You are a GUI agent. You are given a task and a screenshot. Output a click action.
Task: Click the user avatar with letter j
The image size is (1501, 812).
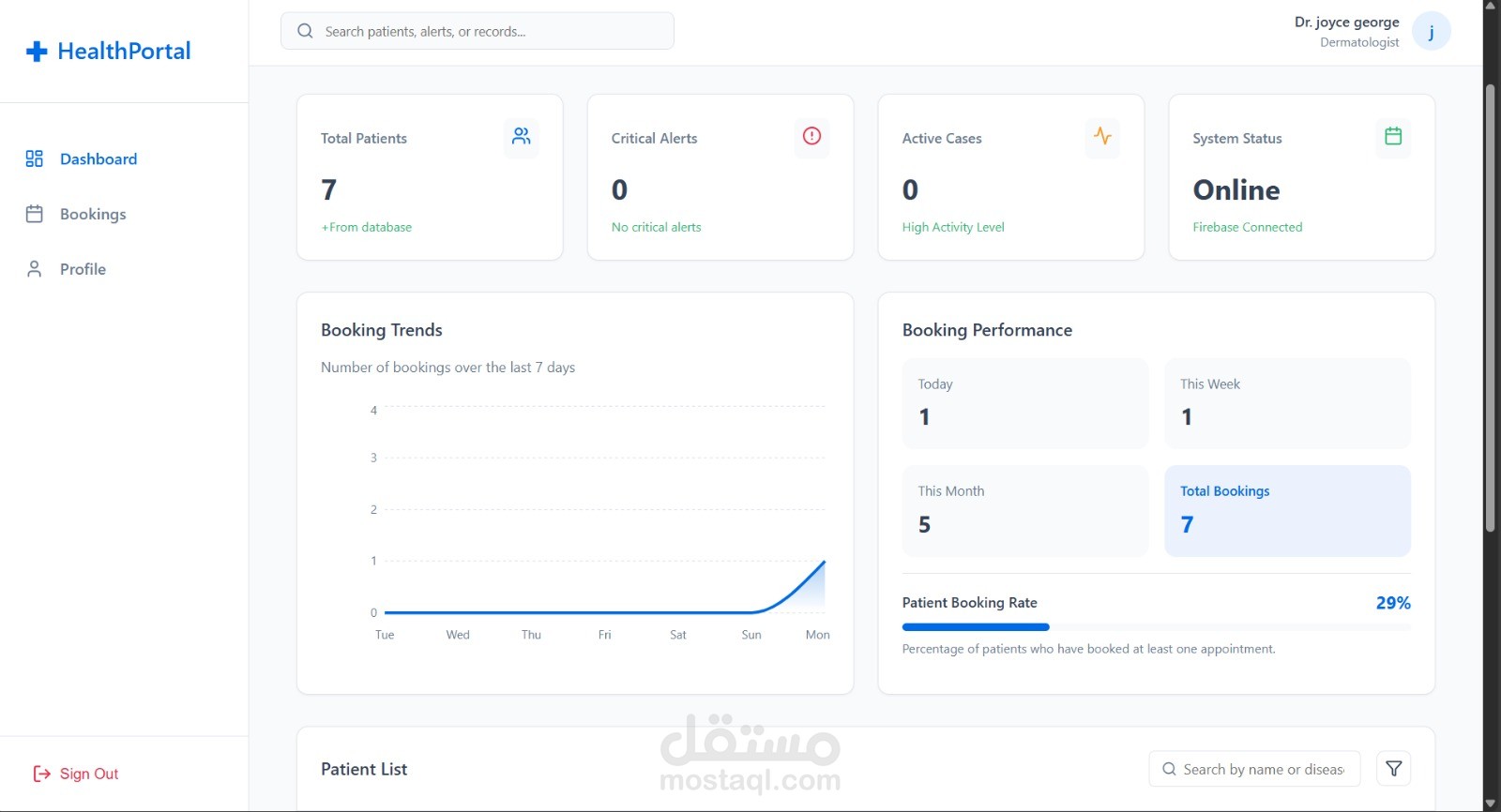(1432, 32)
